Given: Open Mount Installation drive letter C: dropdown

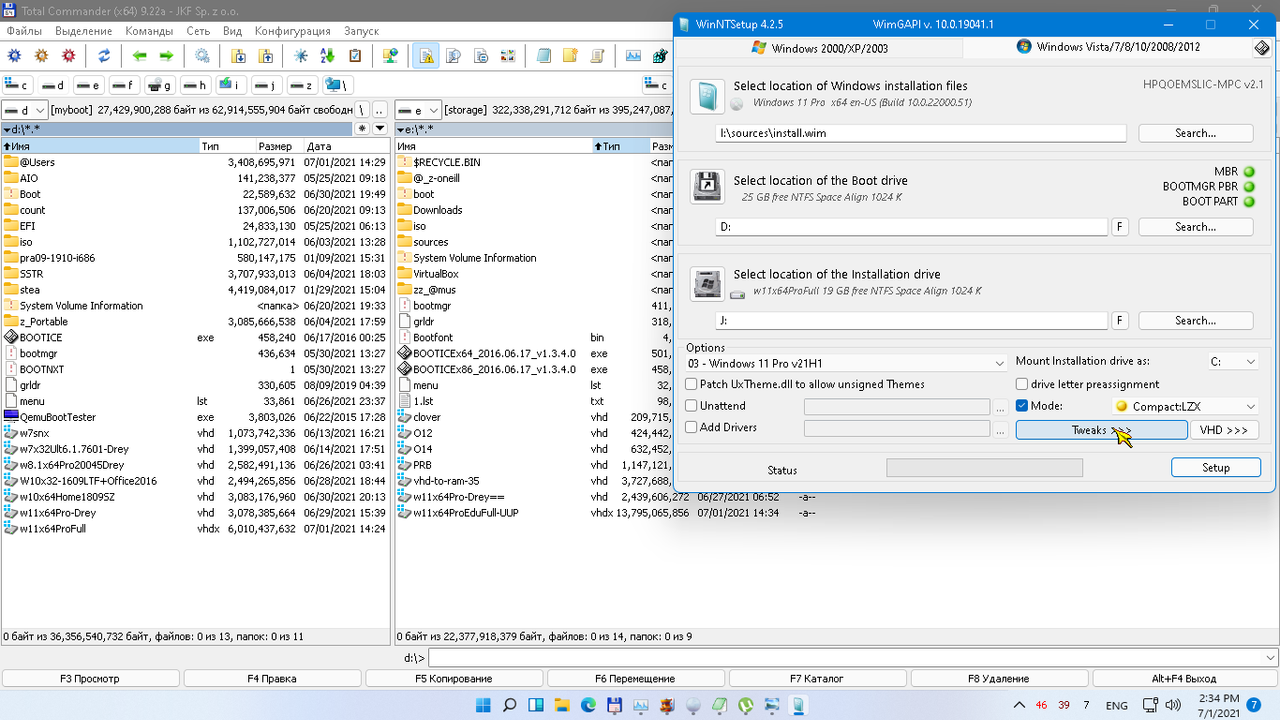Looking at the screenshot, I should 1233,362.
